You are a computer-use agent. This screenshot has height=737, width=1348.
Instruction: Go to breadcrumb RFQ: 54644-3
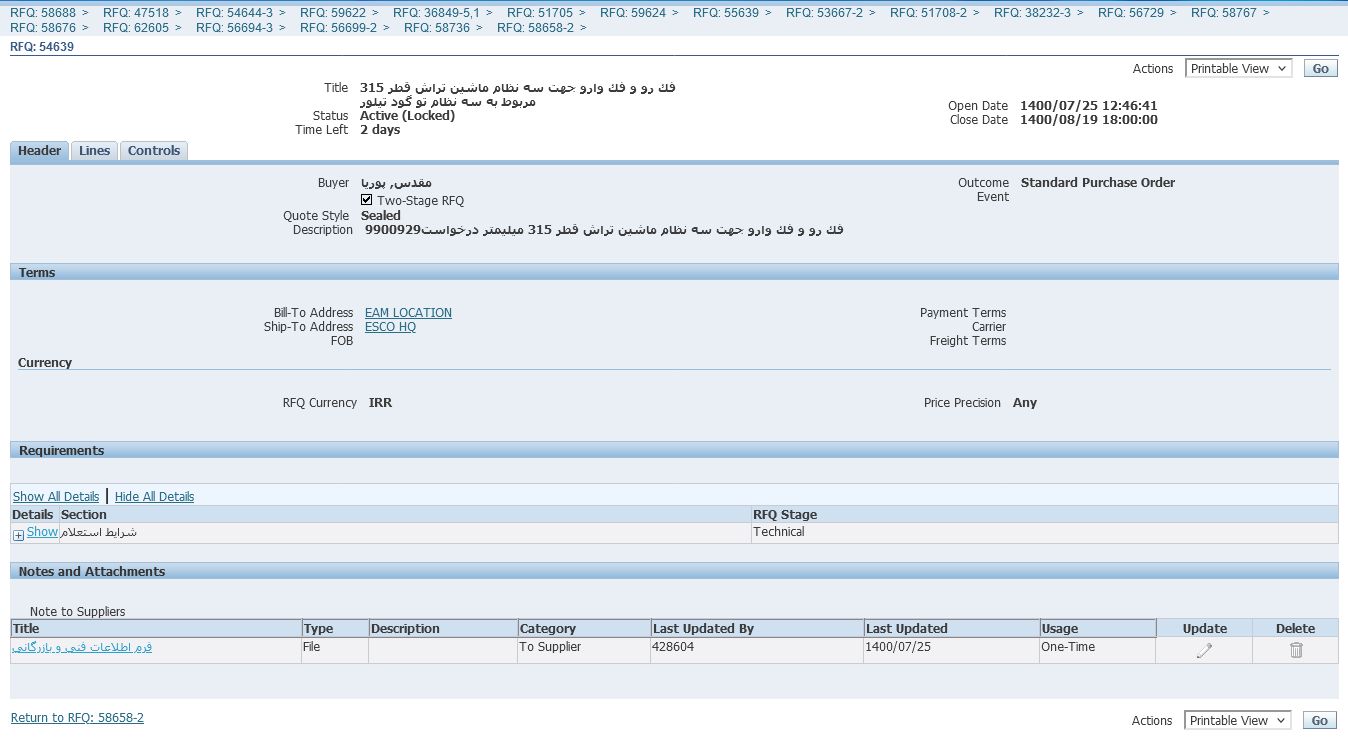click(x=234, y=13)
